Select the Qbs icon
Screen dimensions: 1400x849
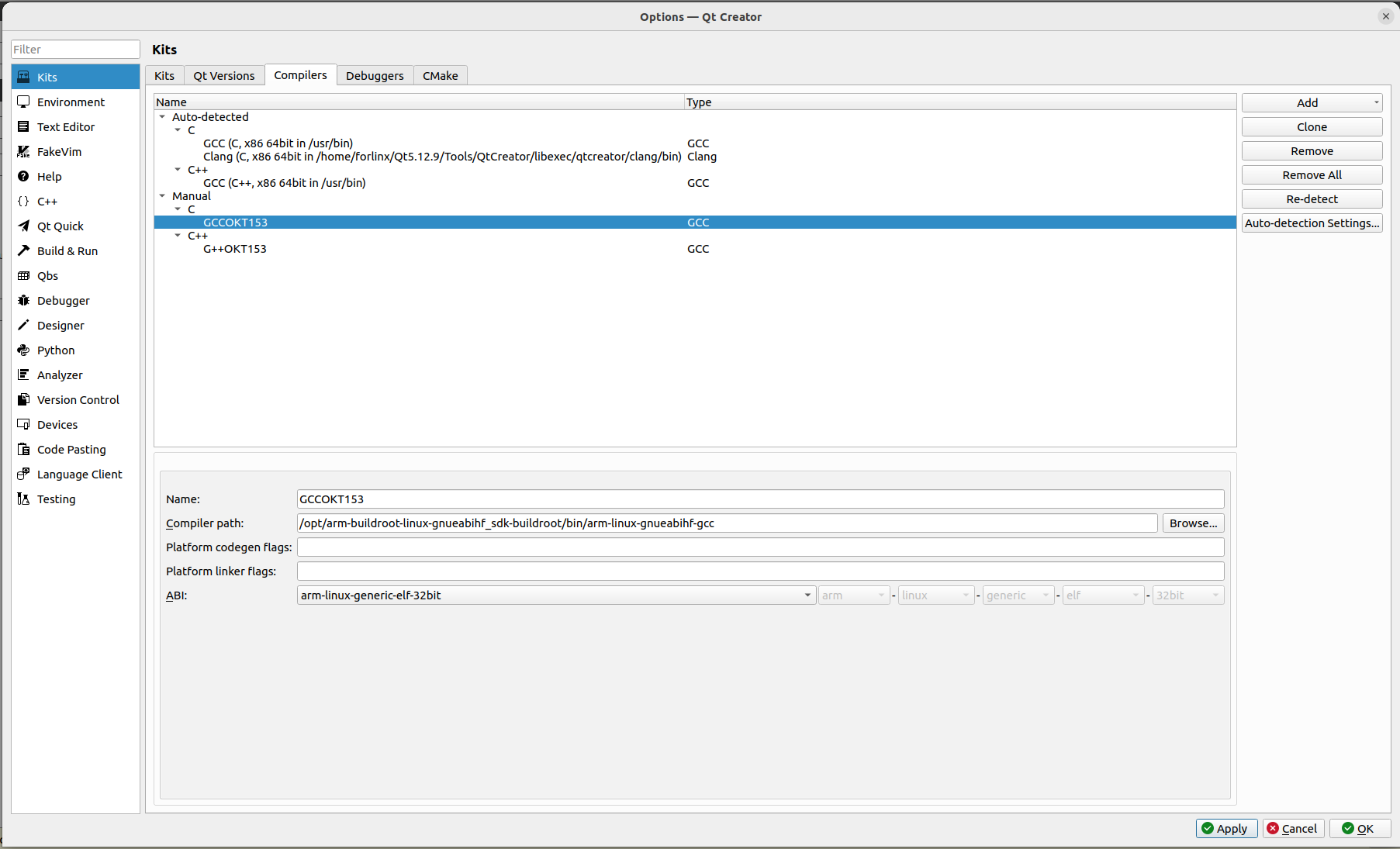tap(23, 275)
